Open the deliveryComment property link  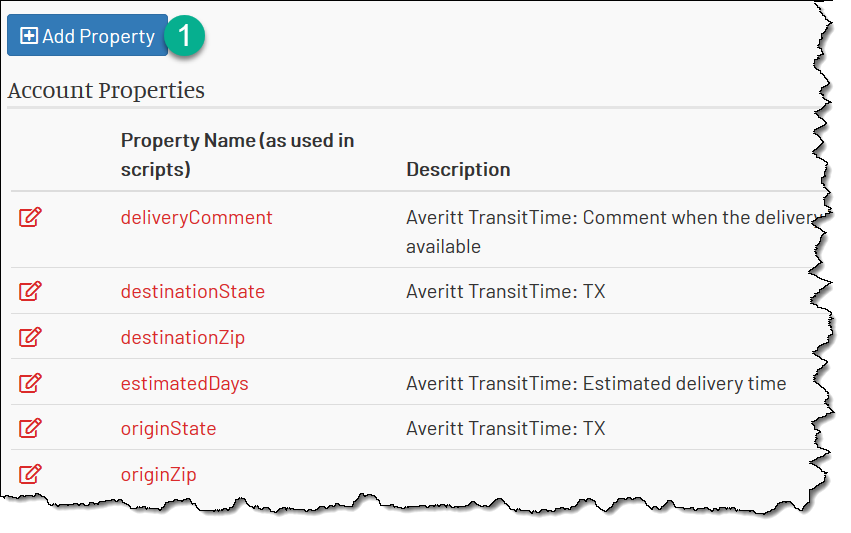coord(196,218)
